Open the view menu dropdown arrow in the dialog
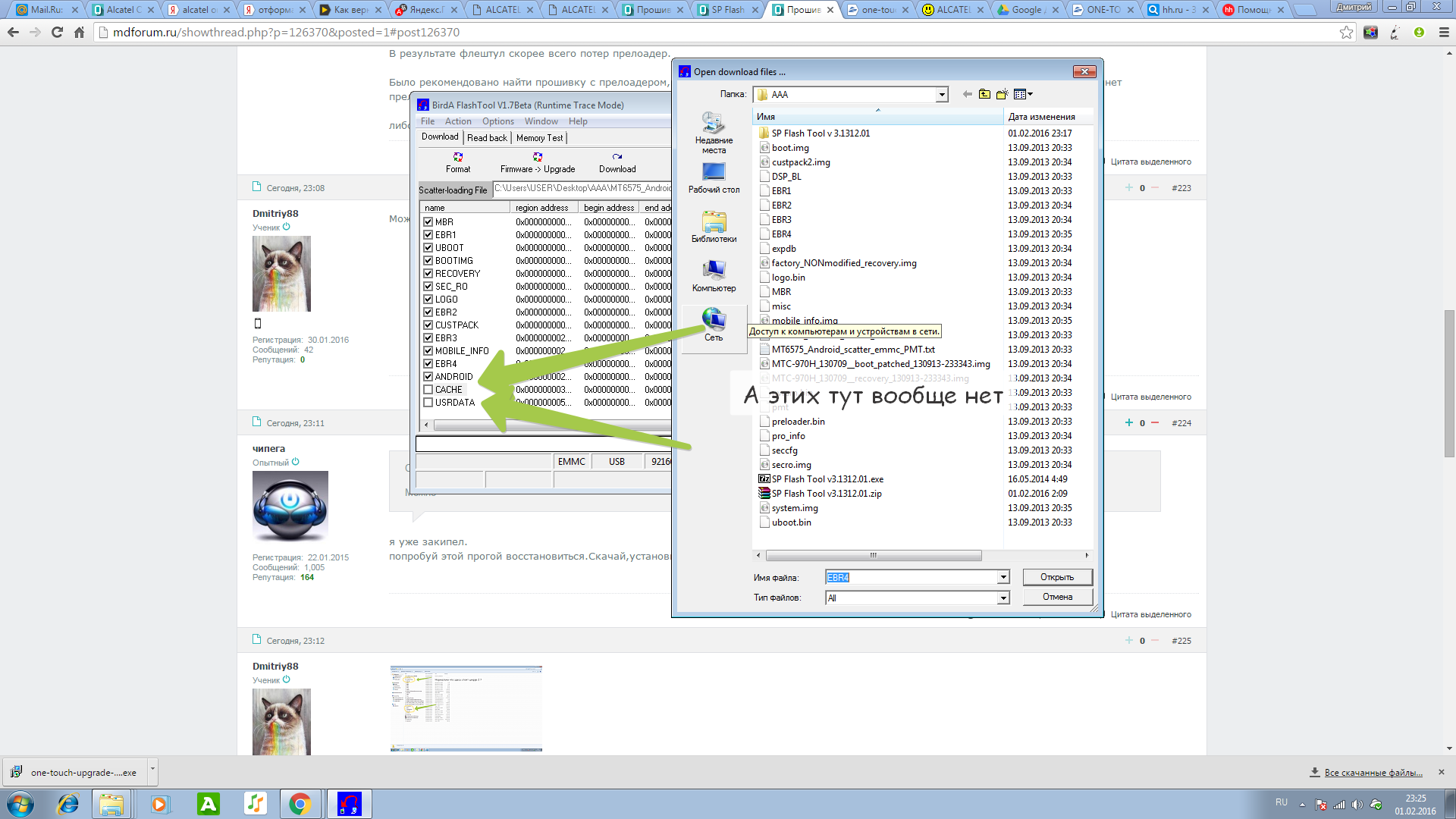 click(1030, 94)
